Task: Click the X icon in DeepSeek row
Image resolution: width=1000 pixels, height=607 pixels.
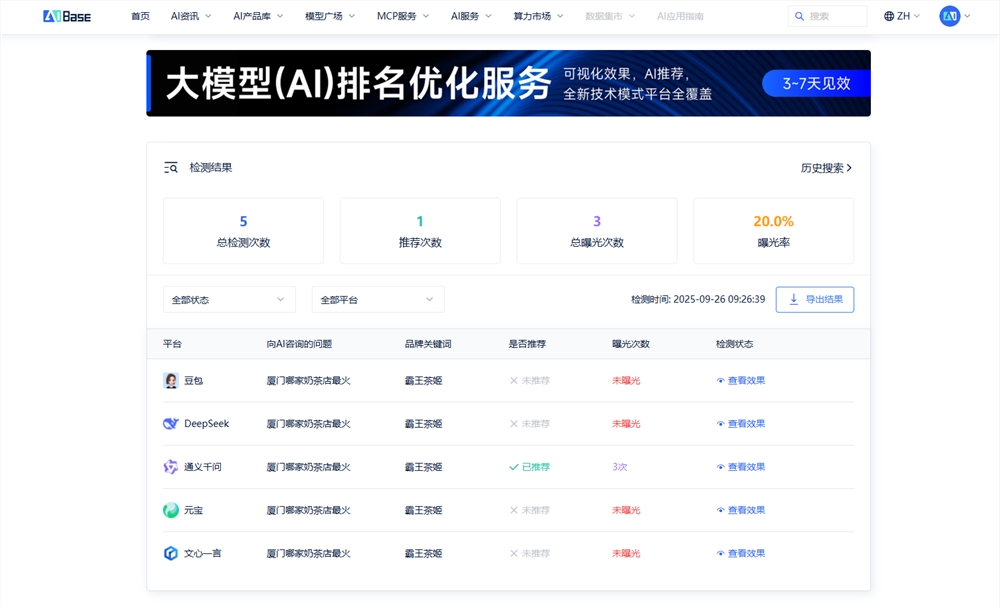Action: (x=513, y=423)
